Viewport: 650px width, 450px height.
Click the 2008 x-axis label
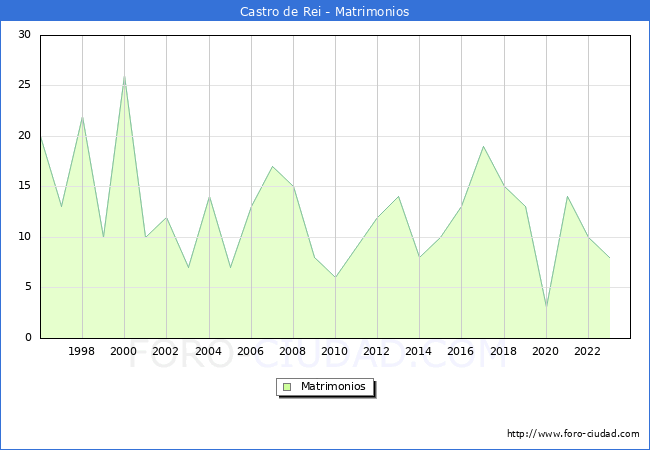pyautogui.click(x=293, y=351)
